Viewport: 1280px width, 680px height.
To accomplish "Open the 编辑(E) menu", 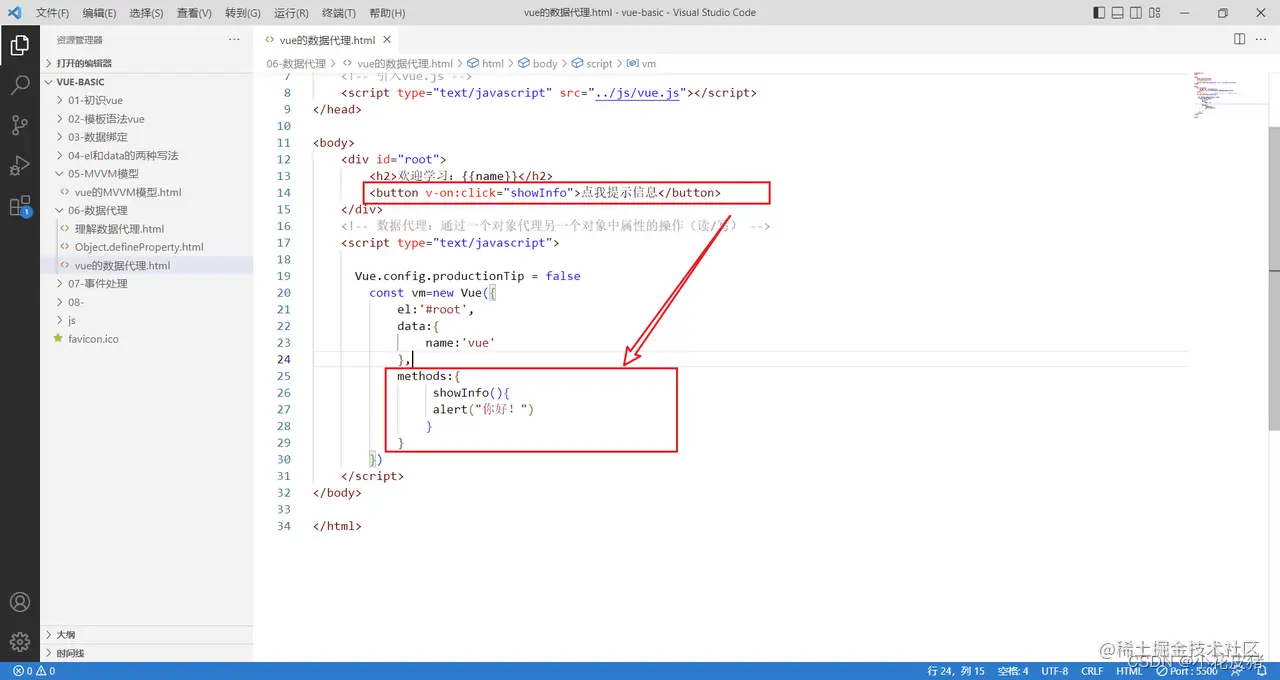I will [99, 13].
